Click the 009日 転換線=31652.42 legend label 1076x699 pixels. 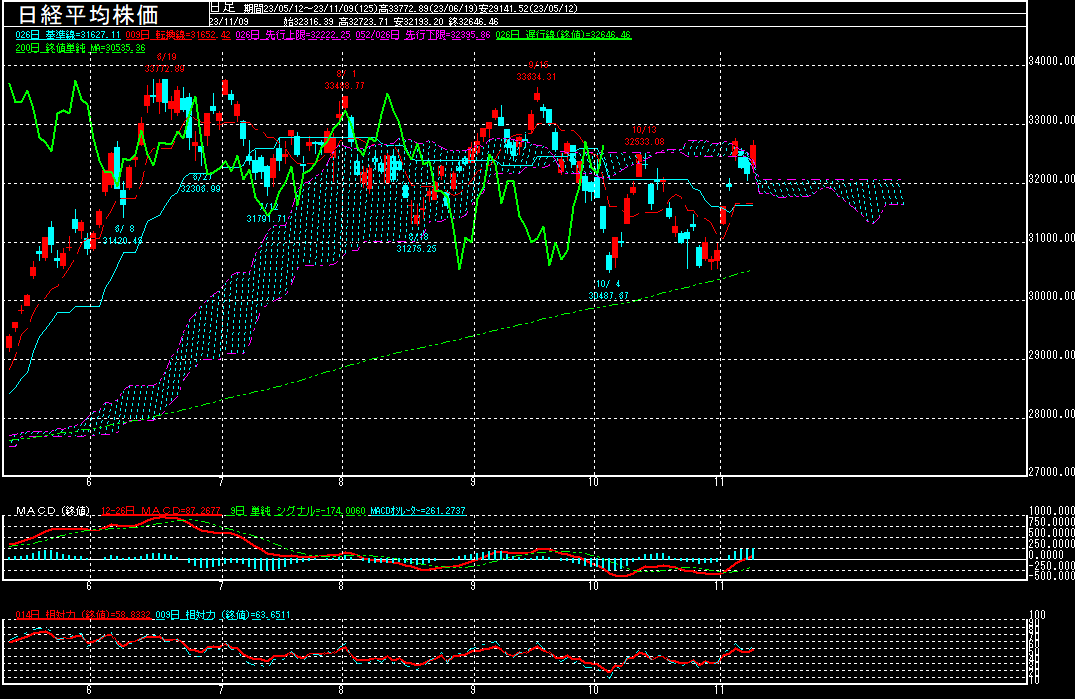coord(178,35)
